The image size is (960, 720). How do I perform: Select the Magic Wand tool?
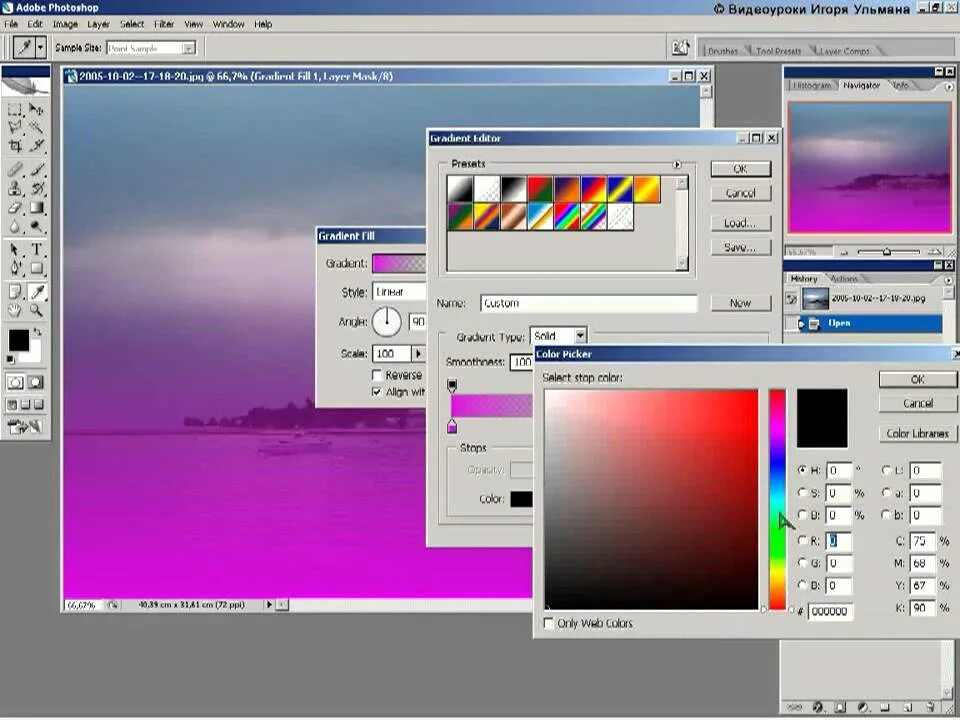37,127
